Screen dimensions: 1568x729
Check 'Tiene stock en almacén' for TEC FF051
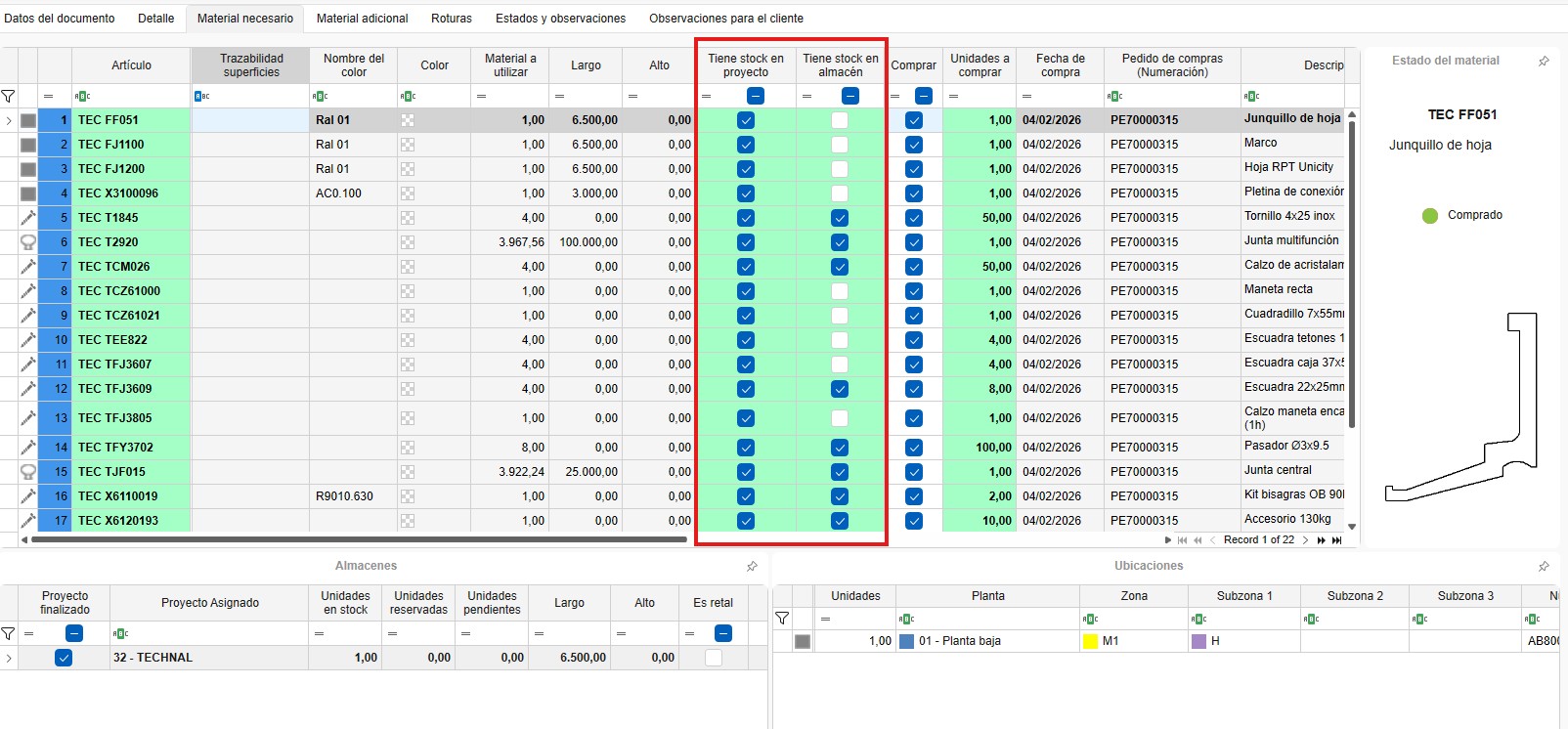(840, 120)
